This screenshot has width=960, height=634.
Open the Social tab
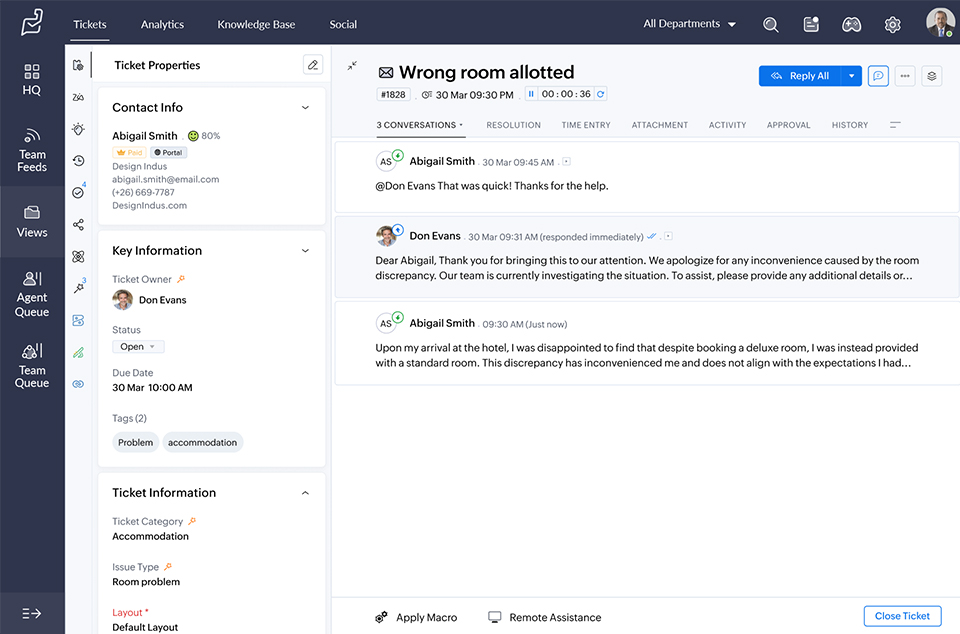(x=343, y=24)
